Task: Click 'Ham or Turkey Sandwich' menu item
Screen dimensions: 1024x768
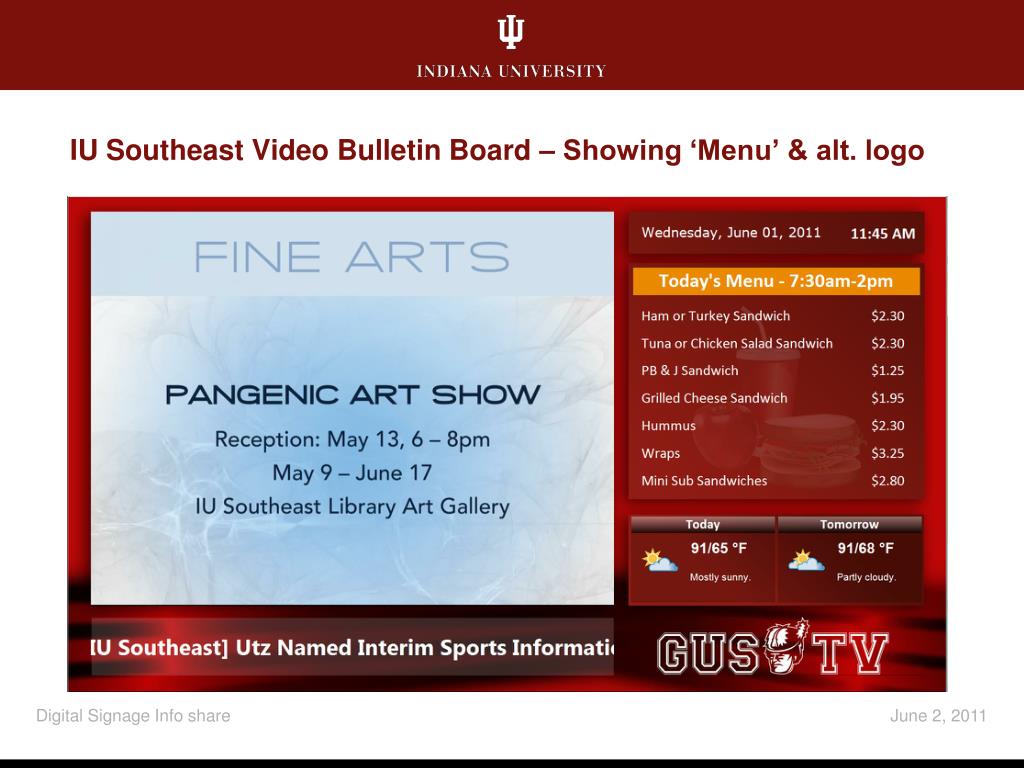Action: 715,316
